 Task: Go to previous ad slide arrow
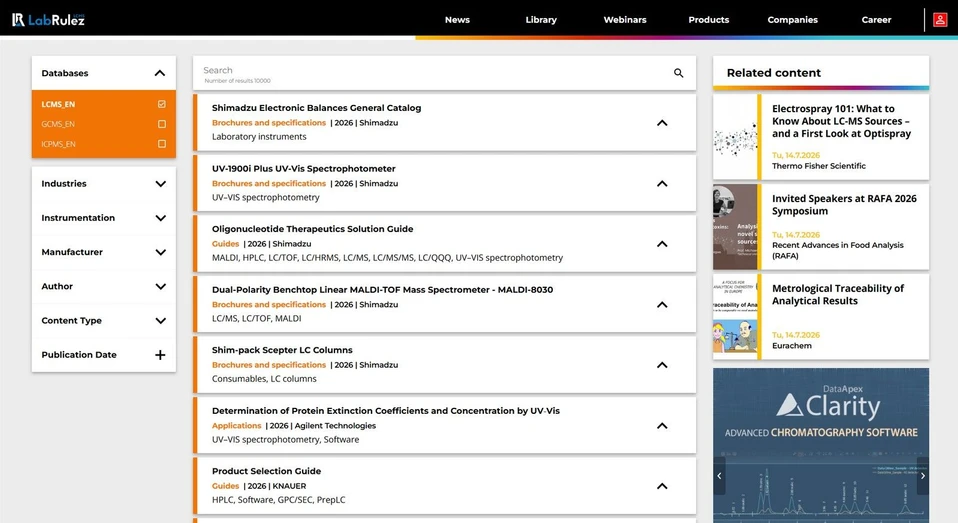tap(719, 476)
